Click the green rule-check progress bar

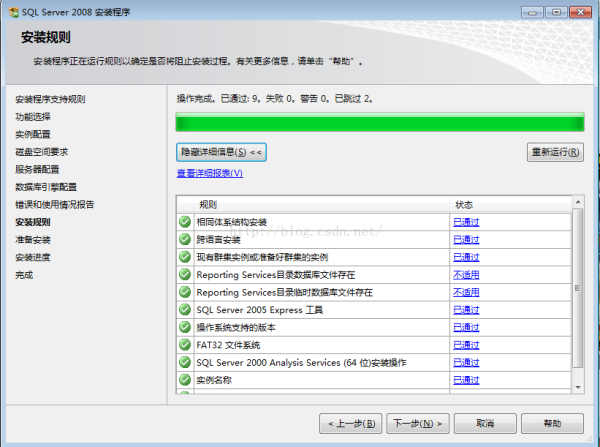(x=380, y=122)
